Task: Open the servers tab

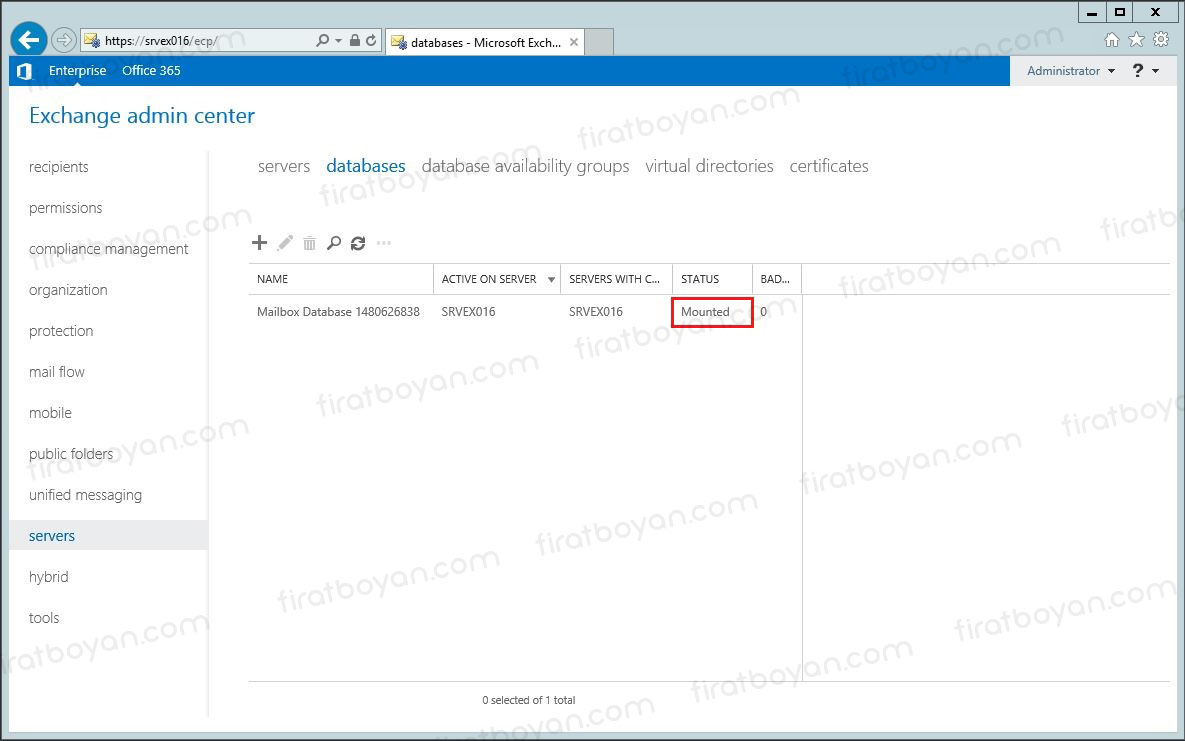Action: click(283, 166)
